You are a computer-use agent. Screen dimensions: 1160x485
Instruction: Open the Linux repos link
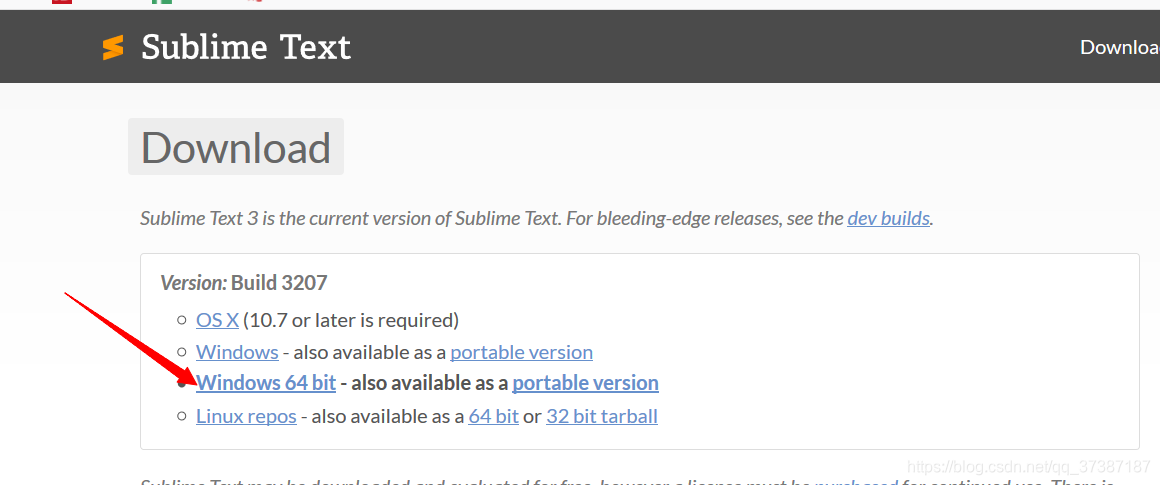(x=246, y=416)
